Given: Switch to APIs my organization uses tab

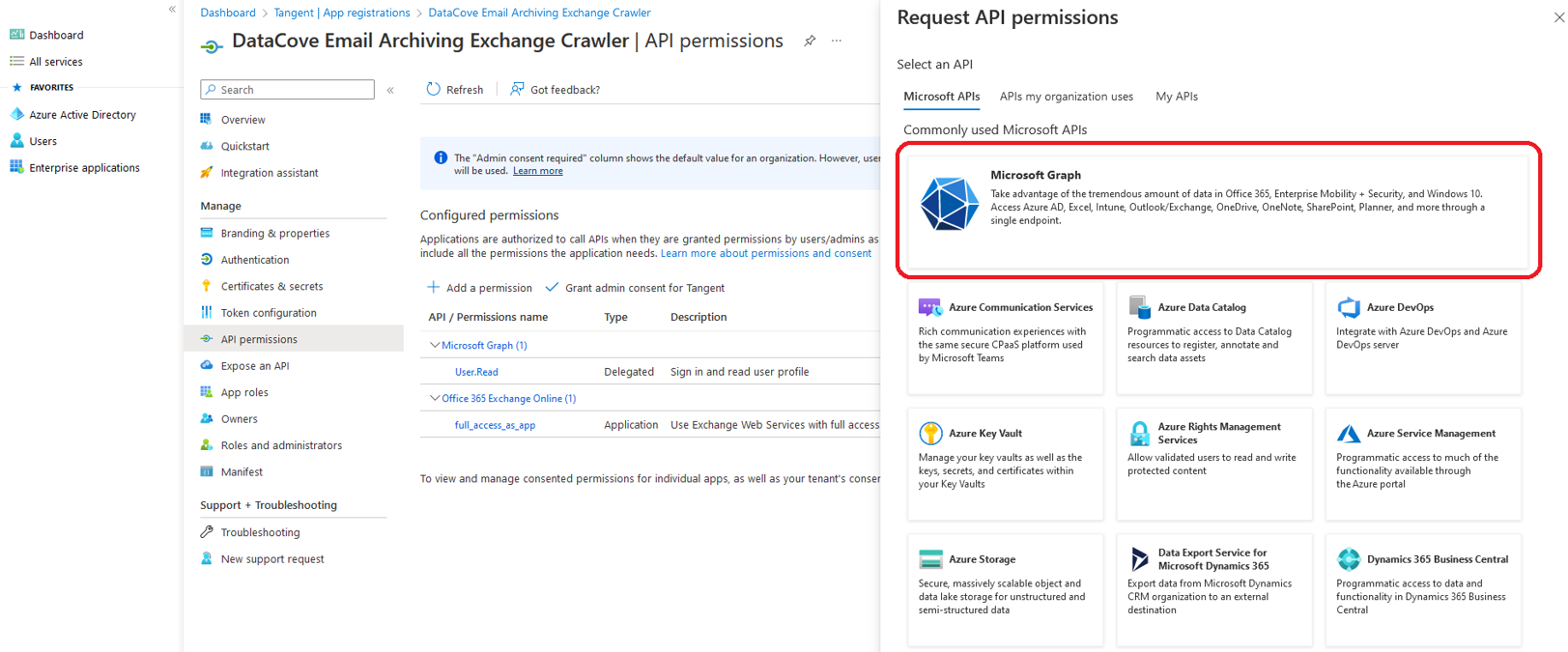Looking at the screenshot, I should [1066, 97].
